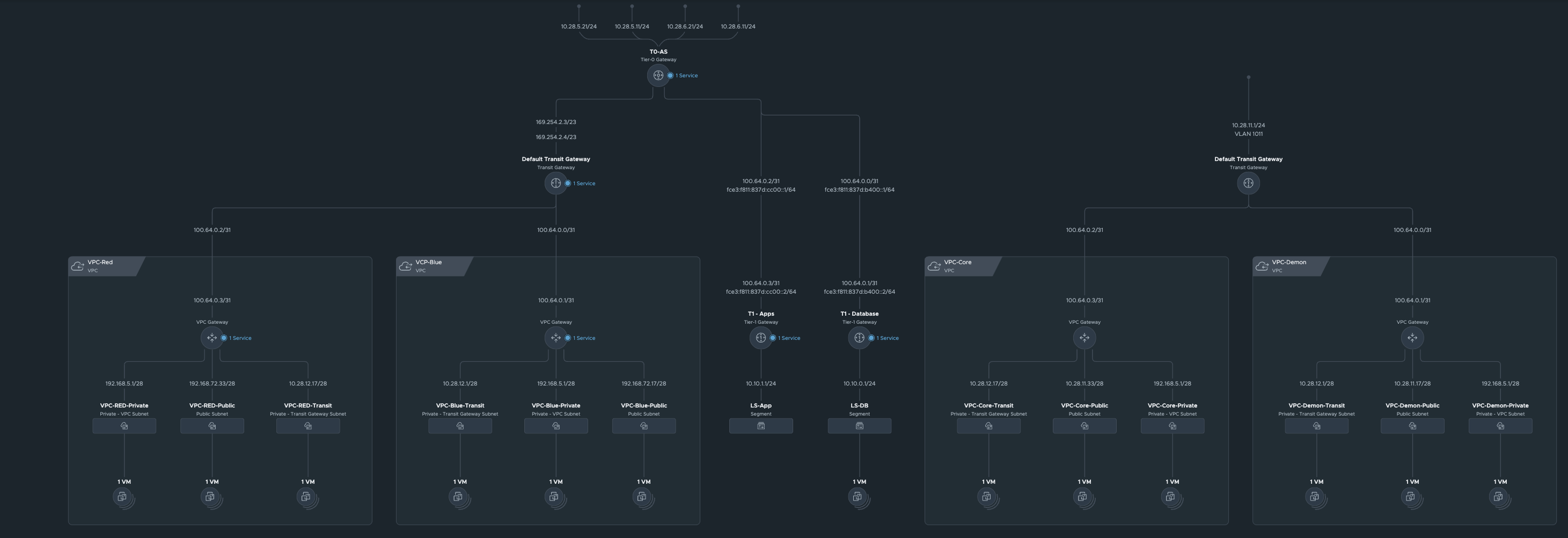Click the VPC-Core-Public subnet icon

(x=1085, y=426)
